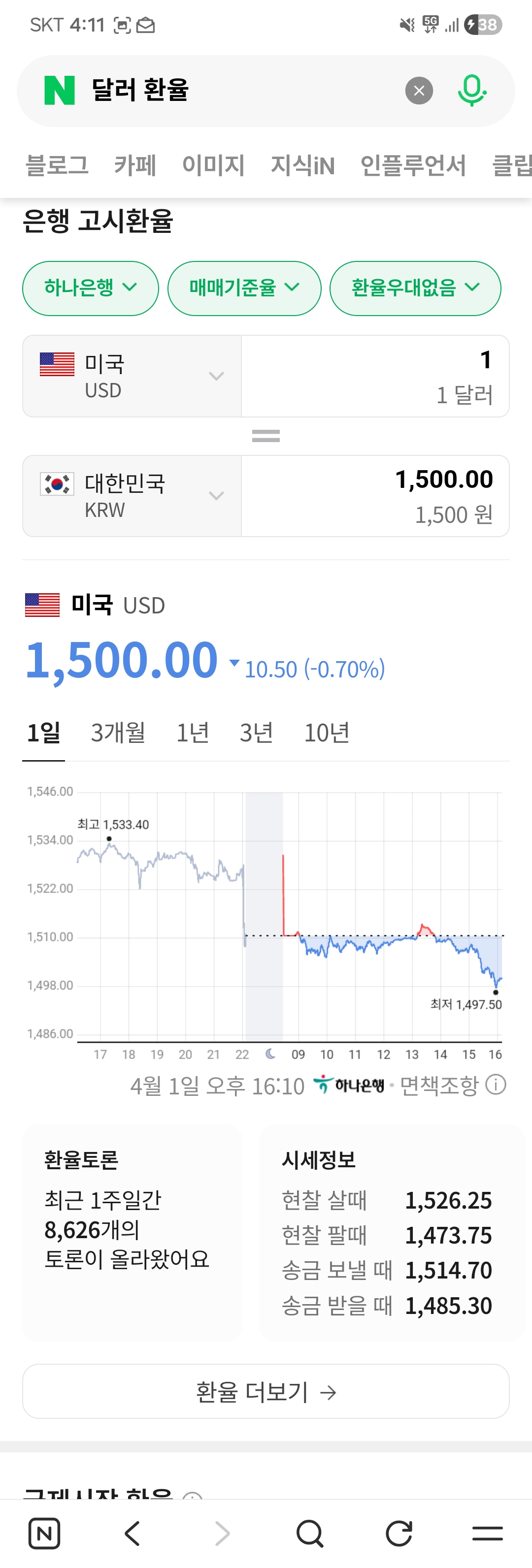The height and width of the screenshot is (1568, 532).
Task: Open the 하나은행 bank dropdown
Action: [90, 288]
